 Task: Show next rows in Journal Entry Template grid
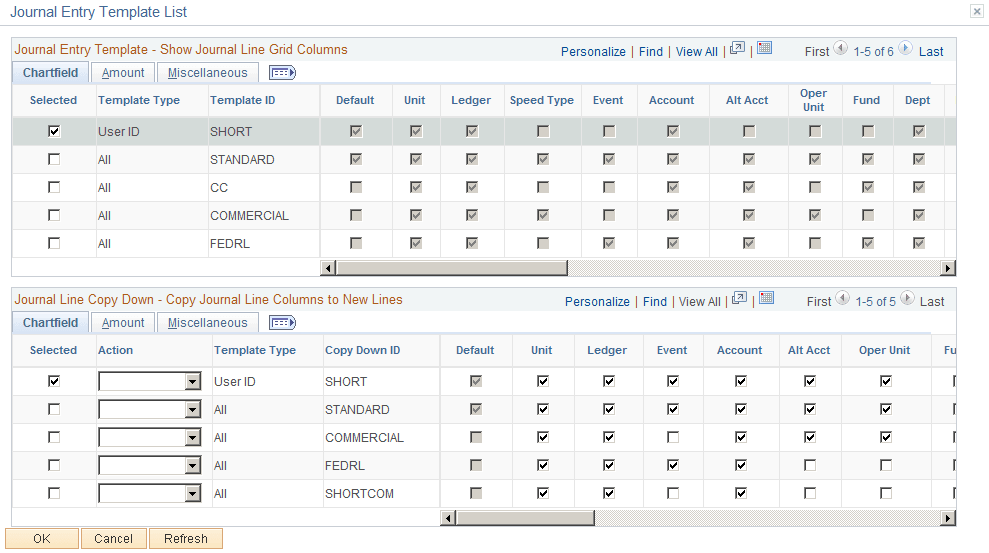click(x=905, y=48)
